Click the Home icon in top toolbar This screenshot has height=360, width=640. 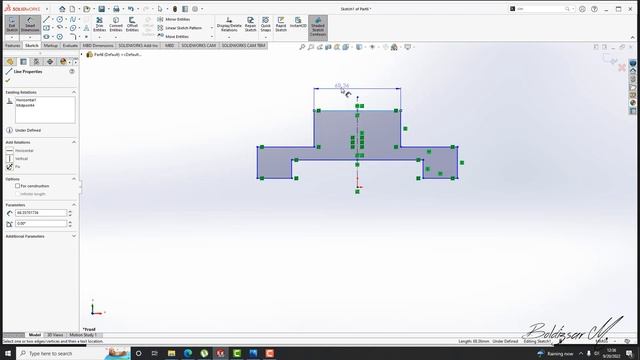tap(62, 9)
